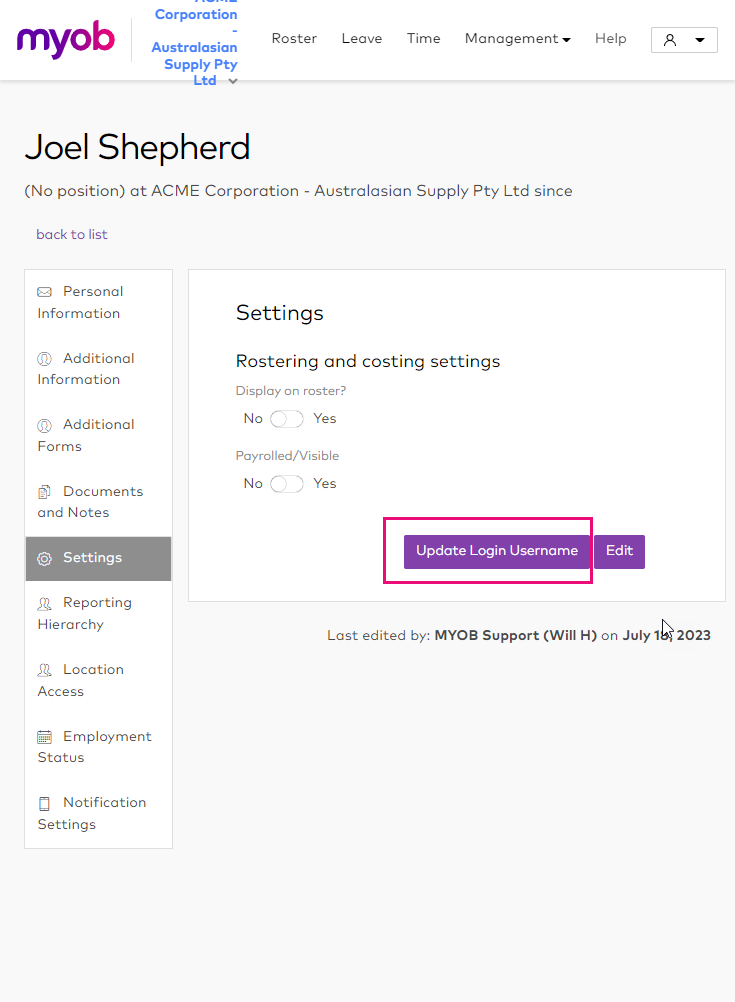Go to the Leave menu

tap(362, 39)
